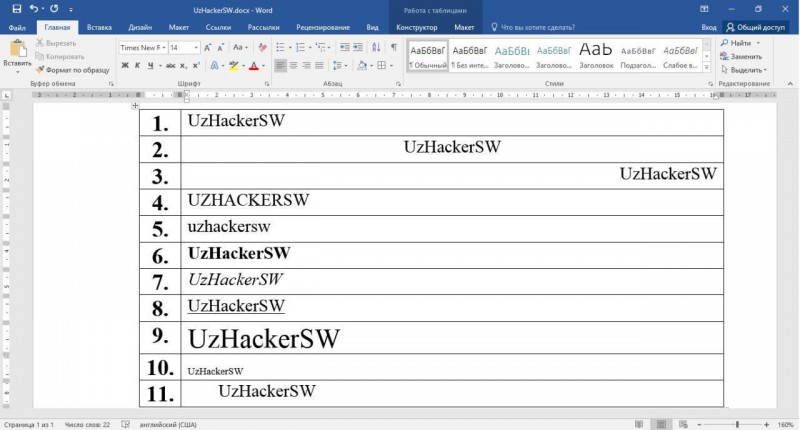Click the Paste (Вставить) clipboard icon
Image resolution: width=800 pixels, height=430 pixels.
click(18, 49)
